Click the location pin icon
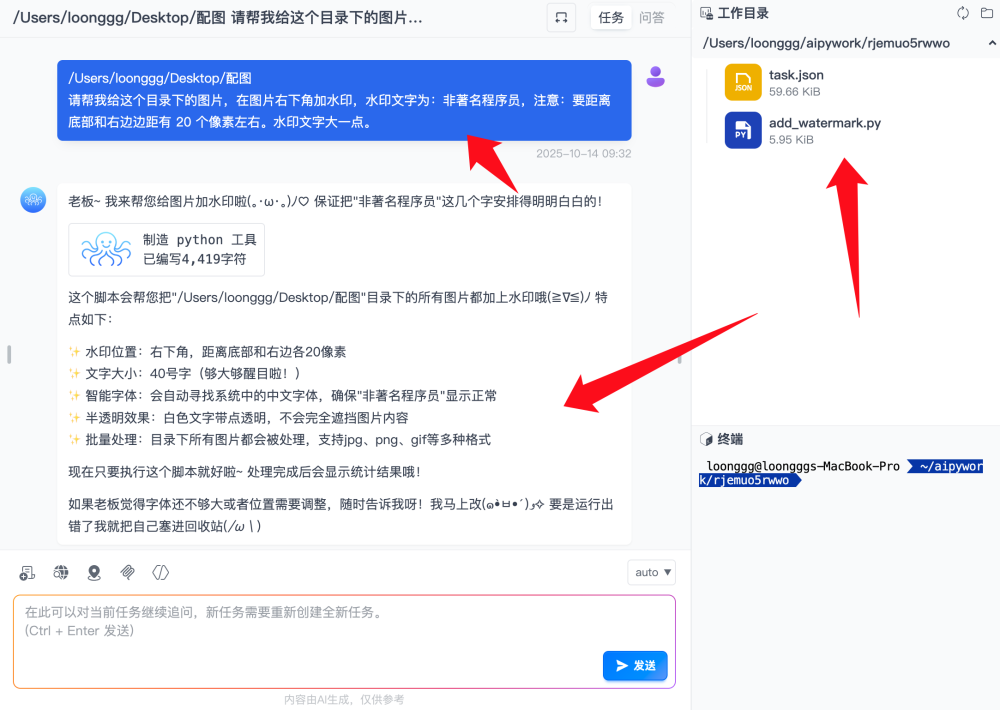Screen dimensions: 1000x710 pos(94,572)
